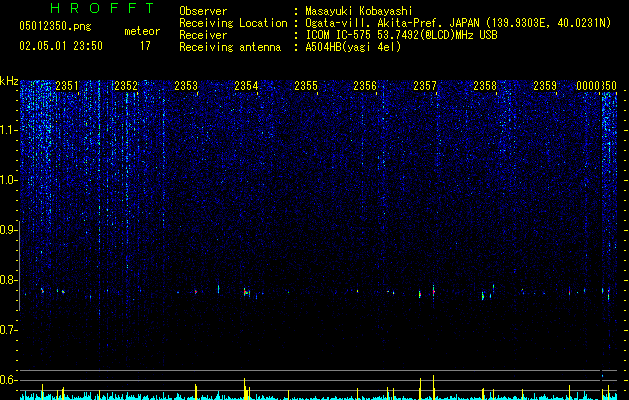Click the 2351 time marker
This screenshot has width=629, height=400.
coord(67,86)
